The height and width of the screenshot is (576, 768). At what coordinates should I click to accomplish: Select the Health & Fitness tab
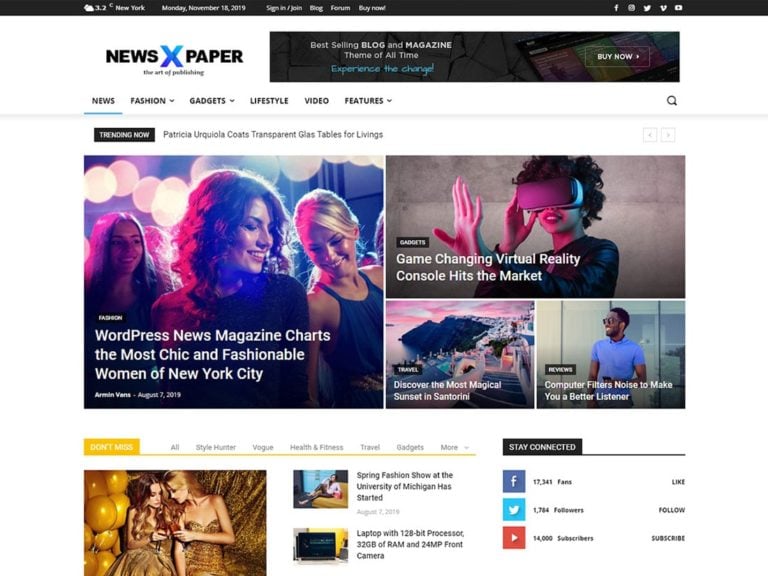pos(316,447)
